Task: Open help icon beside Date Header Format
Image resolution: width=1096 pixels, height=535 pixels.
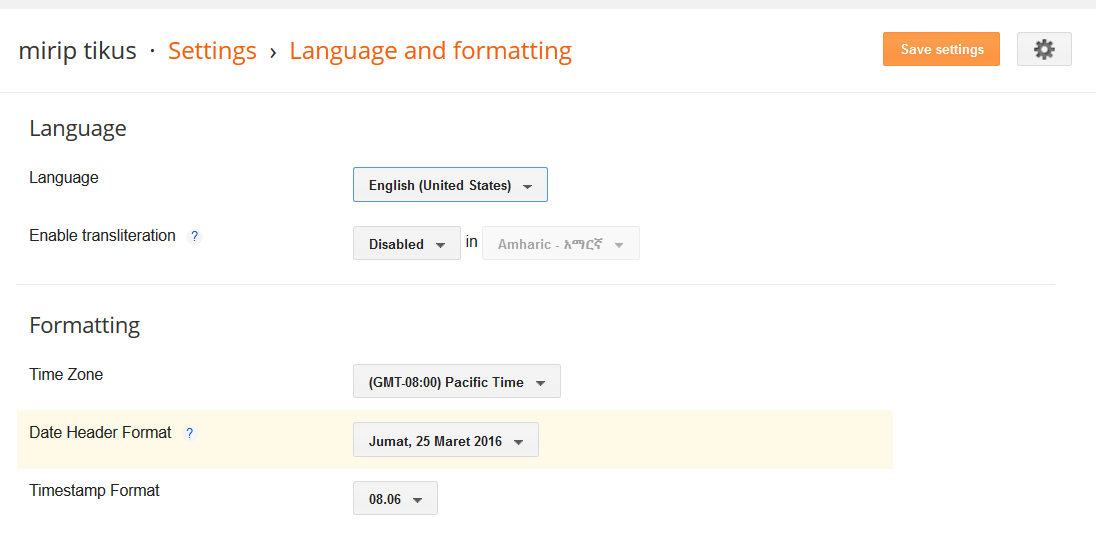Action: (x=190, y=434)
